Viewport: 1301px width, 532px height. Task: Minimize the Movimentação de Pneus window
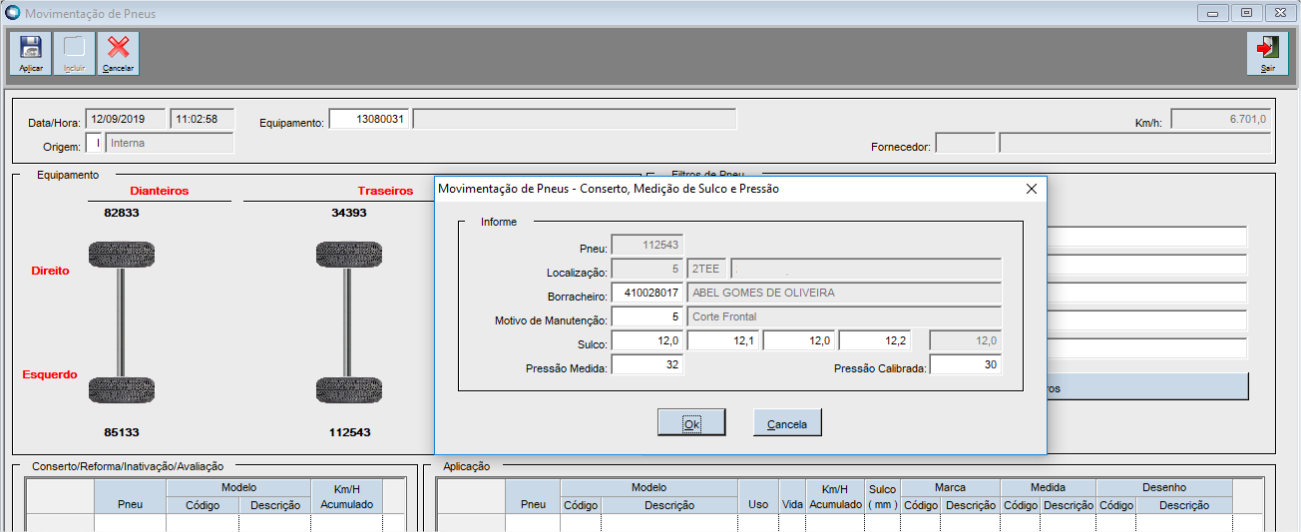click(1213, 13)
